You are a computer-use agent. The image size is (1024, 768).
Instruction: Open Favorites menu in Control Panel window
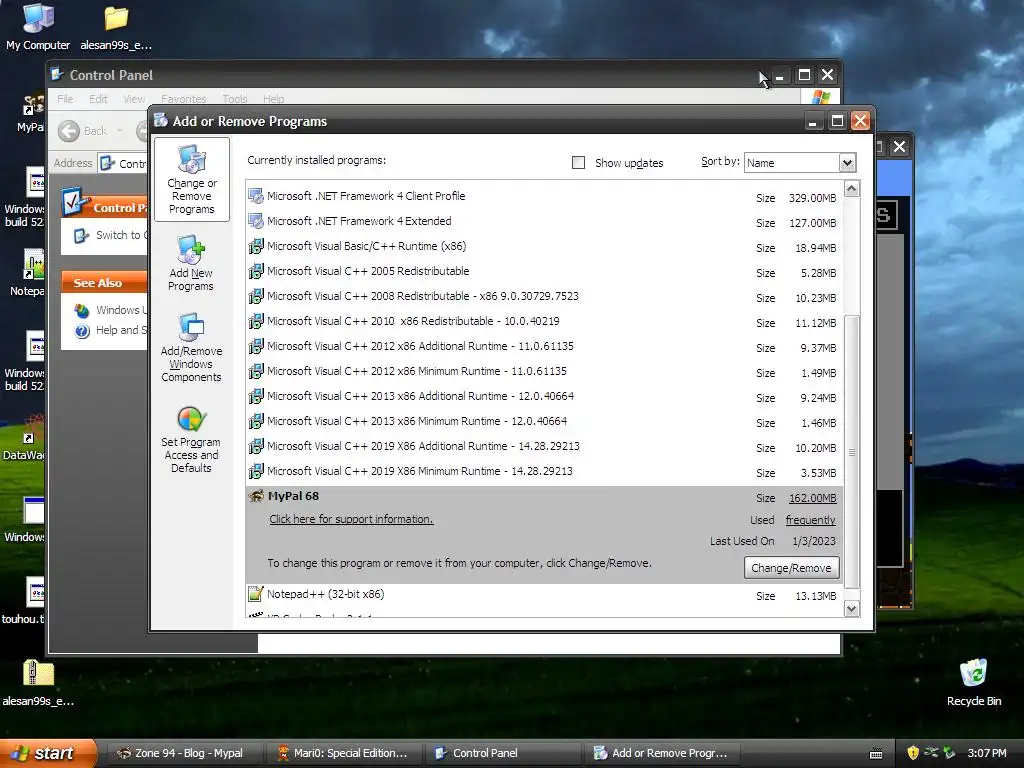pos(184,99)
